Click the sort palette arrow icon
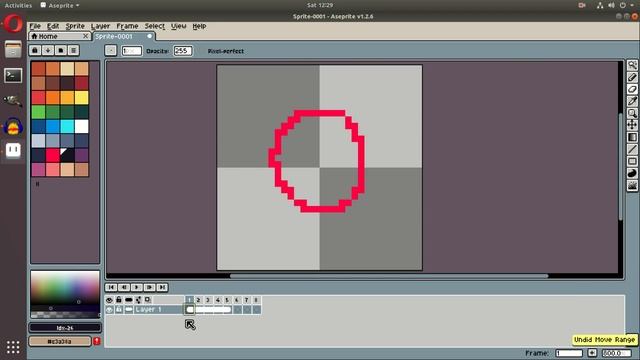 coord(48,50)
